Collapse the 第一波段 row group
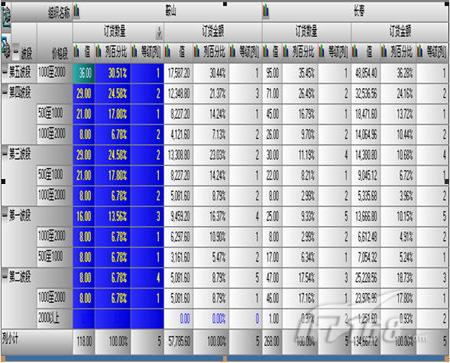 coord(5,215)
